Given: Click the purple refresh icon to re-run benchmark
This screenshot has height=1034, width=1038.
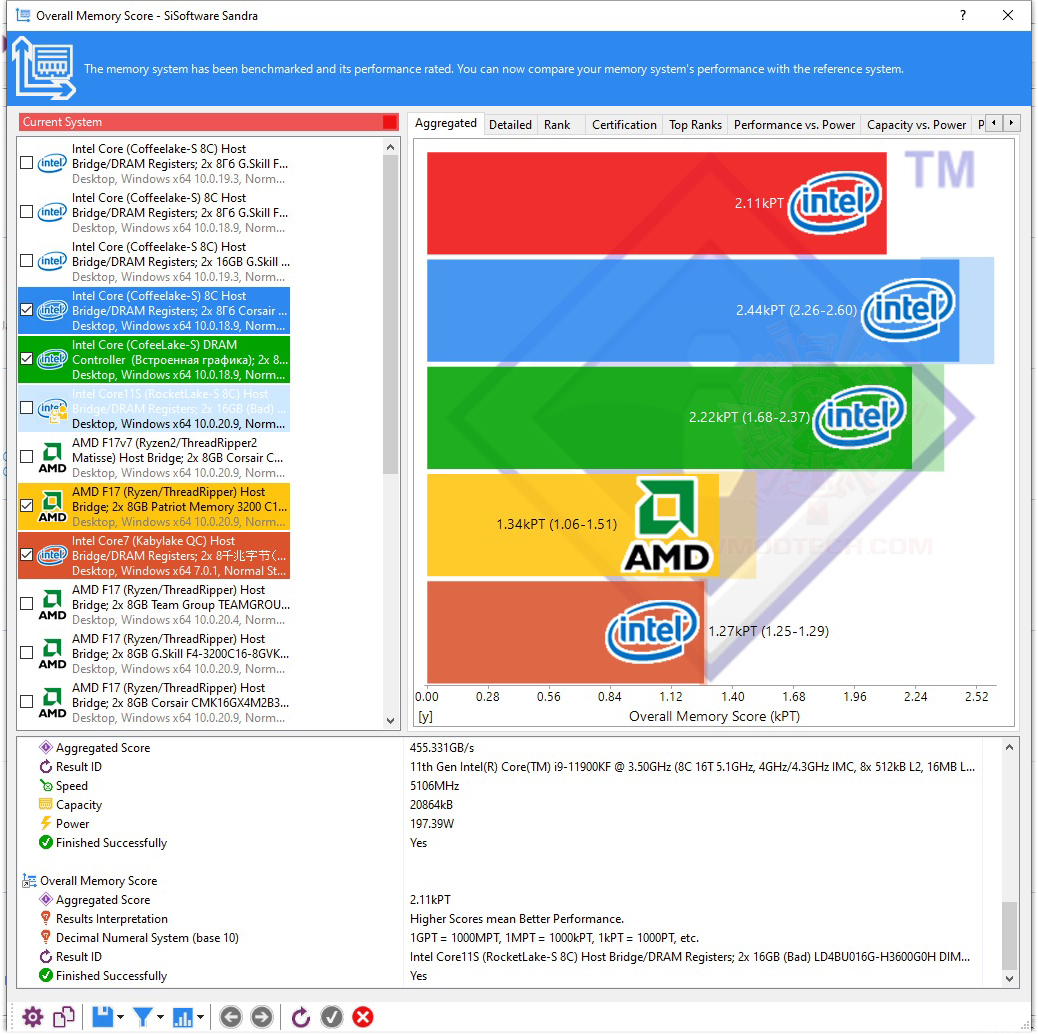Looking at the screenshot, I should 301,1016.
